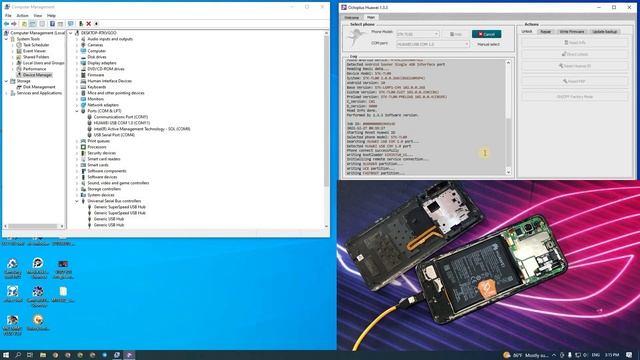Switch to the Update backup tab

[x=604, y=31]
